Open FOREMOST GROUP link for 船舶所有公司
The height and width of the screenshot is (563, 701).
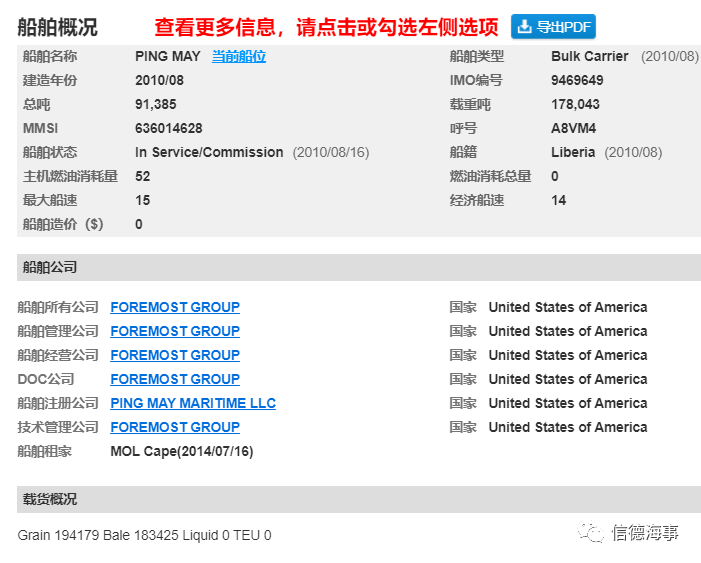click(x=175, y=307)
